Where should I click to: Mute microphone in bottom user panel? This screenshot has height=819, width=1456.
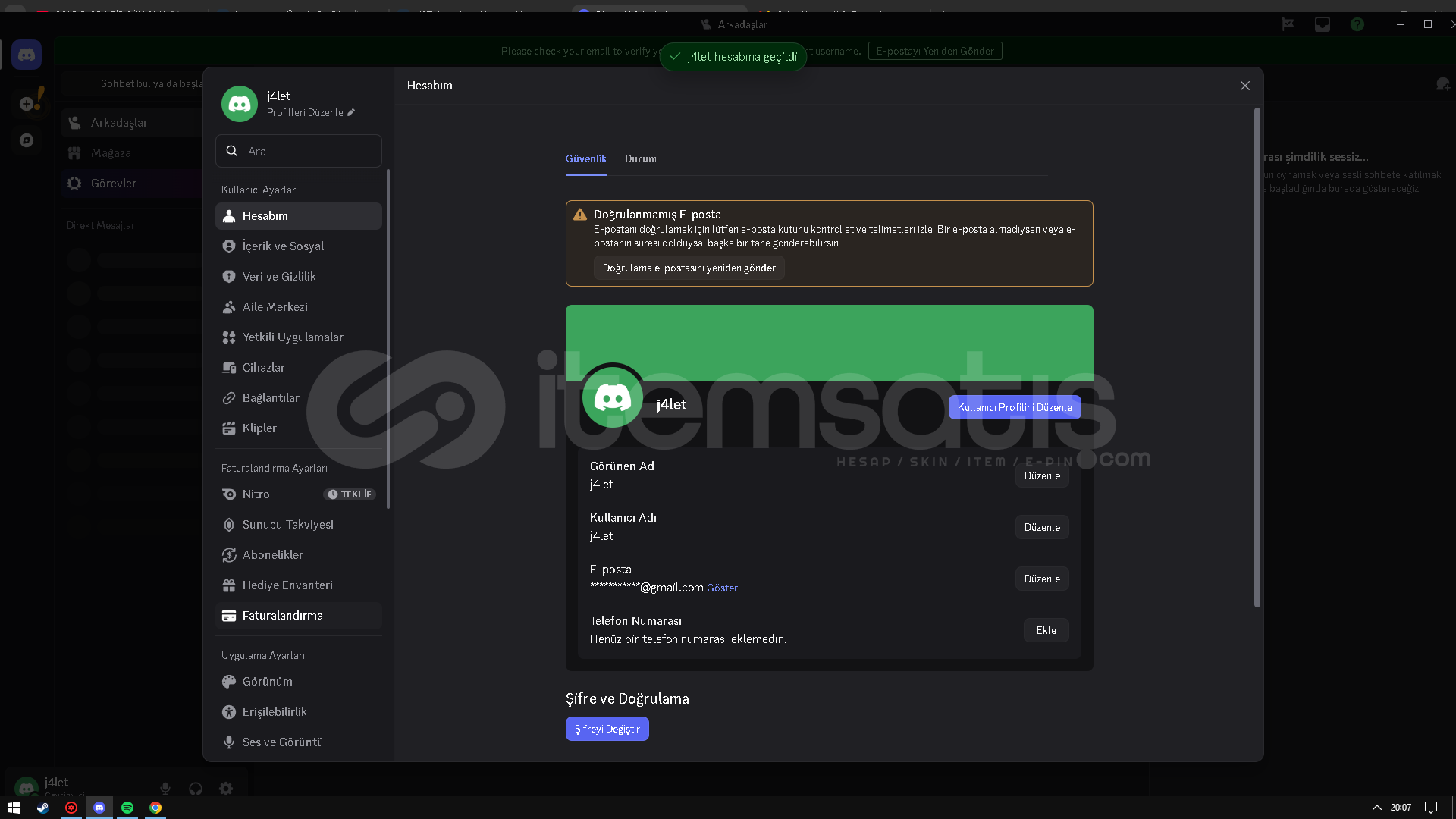point(165,789)
